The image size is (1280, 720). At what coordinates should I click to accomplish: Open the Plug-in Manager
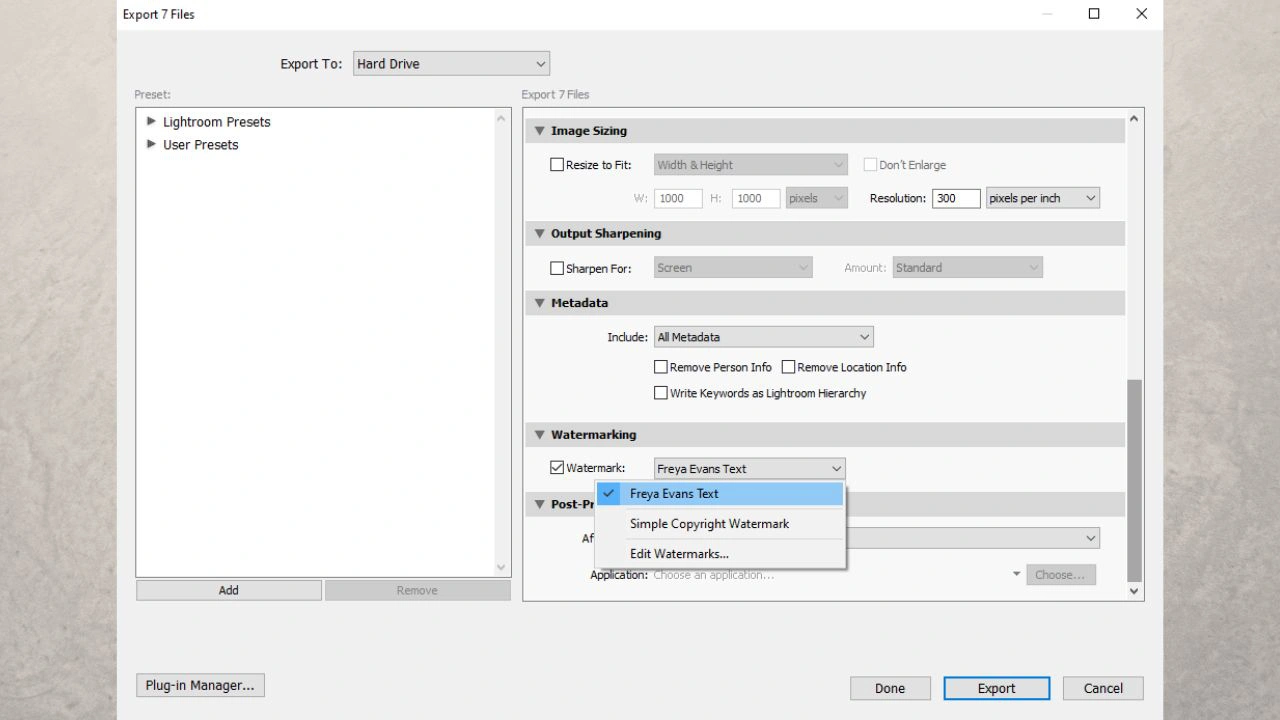click(x=200, y=685)
